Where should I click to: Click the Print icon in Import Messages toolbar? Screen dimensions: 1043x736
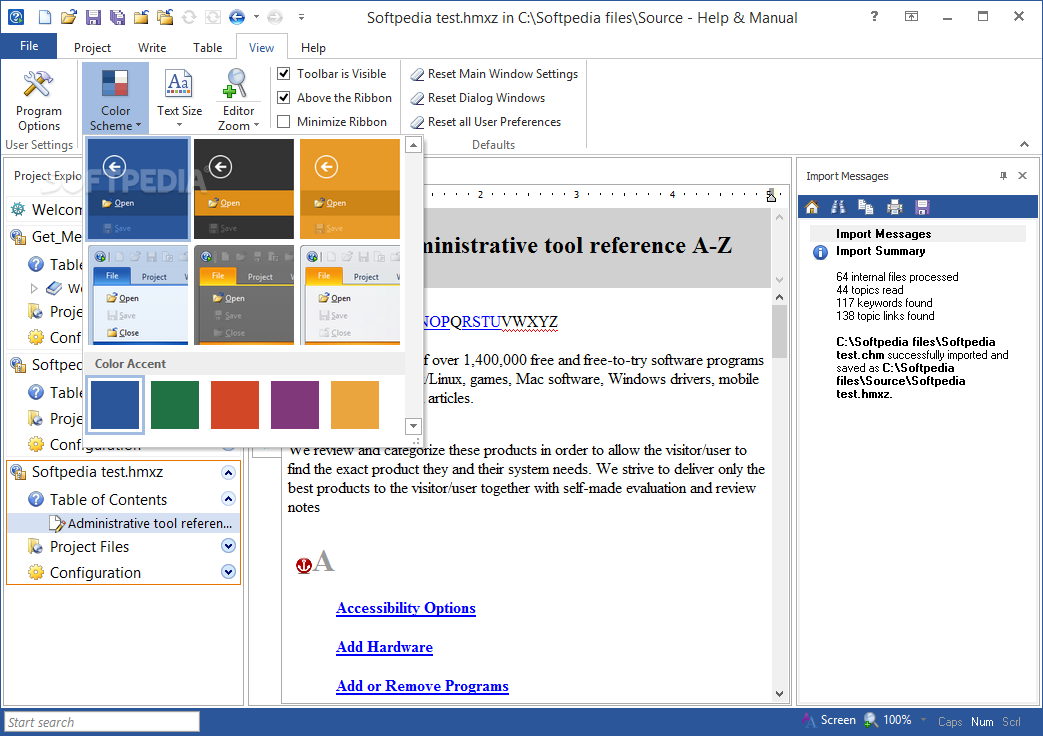pos(895,207)
